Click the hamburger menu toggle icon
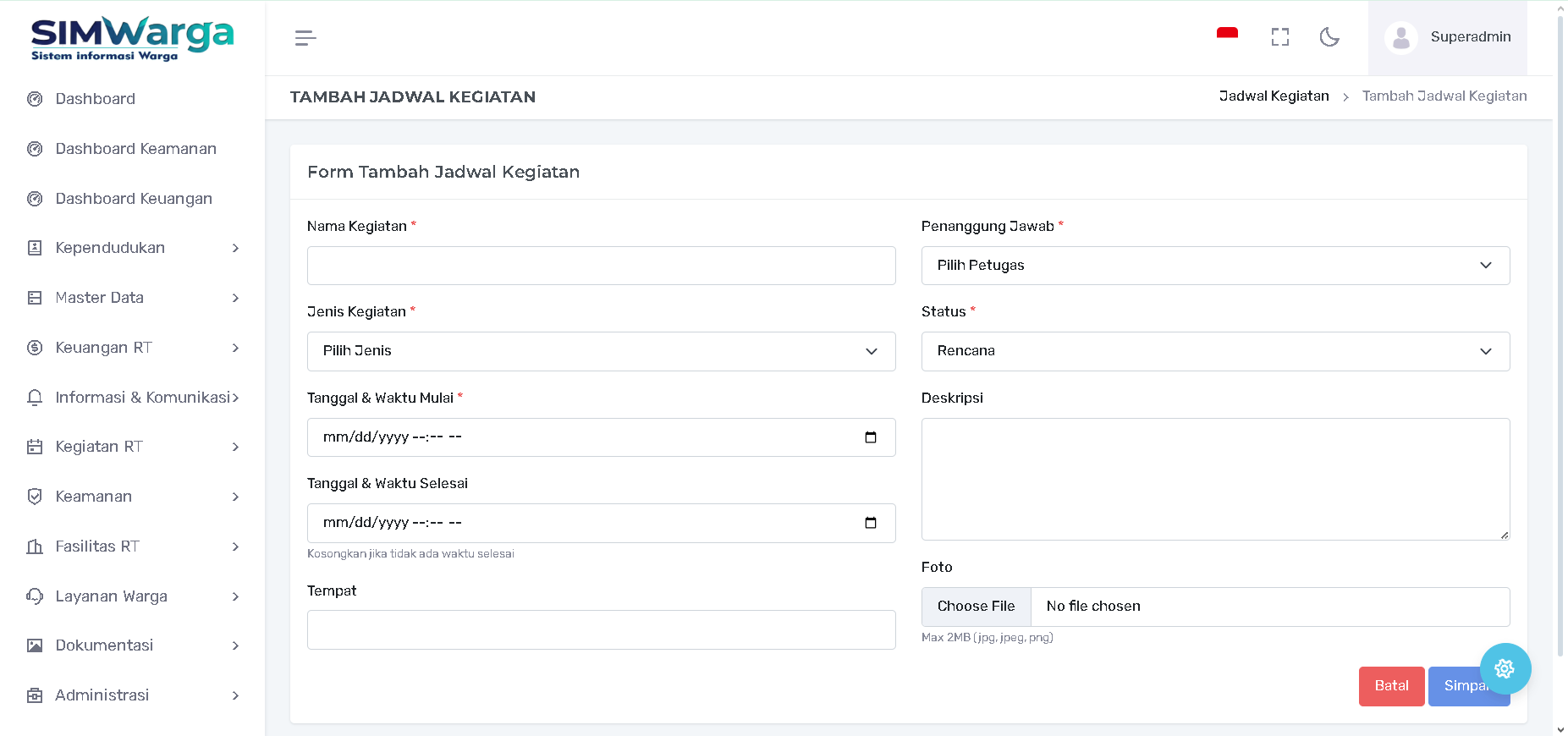 pos(305,38)
